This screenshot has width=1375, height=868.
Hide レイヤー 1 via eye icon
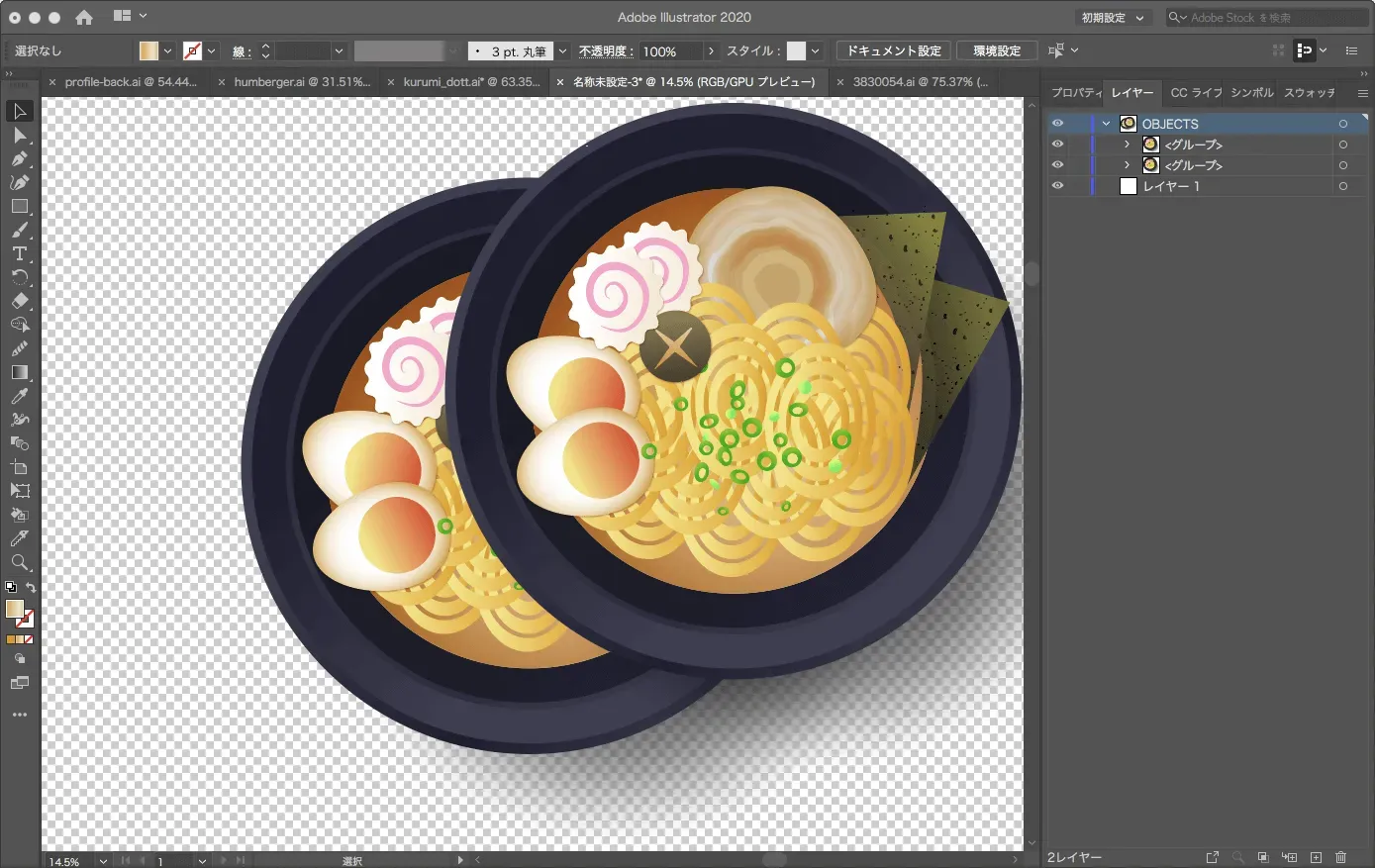[x=1057, y=186]
